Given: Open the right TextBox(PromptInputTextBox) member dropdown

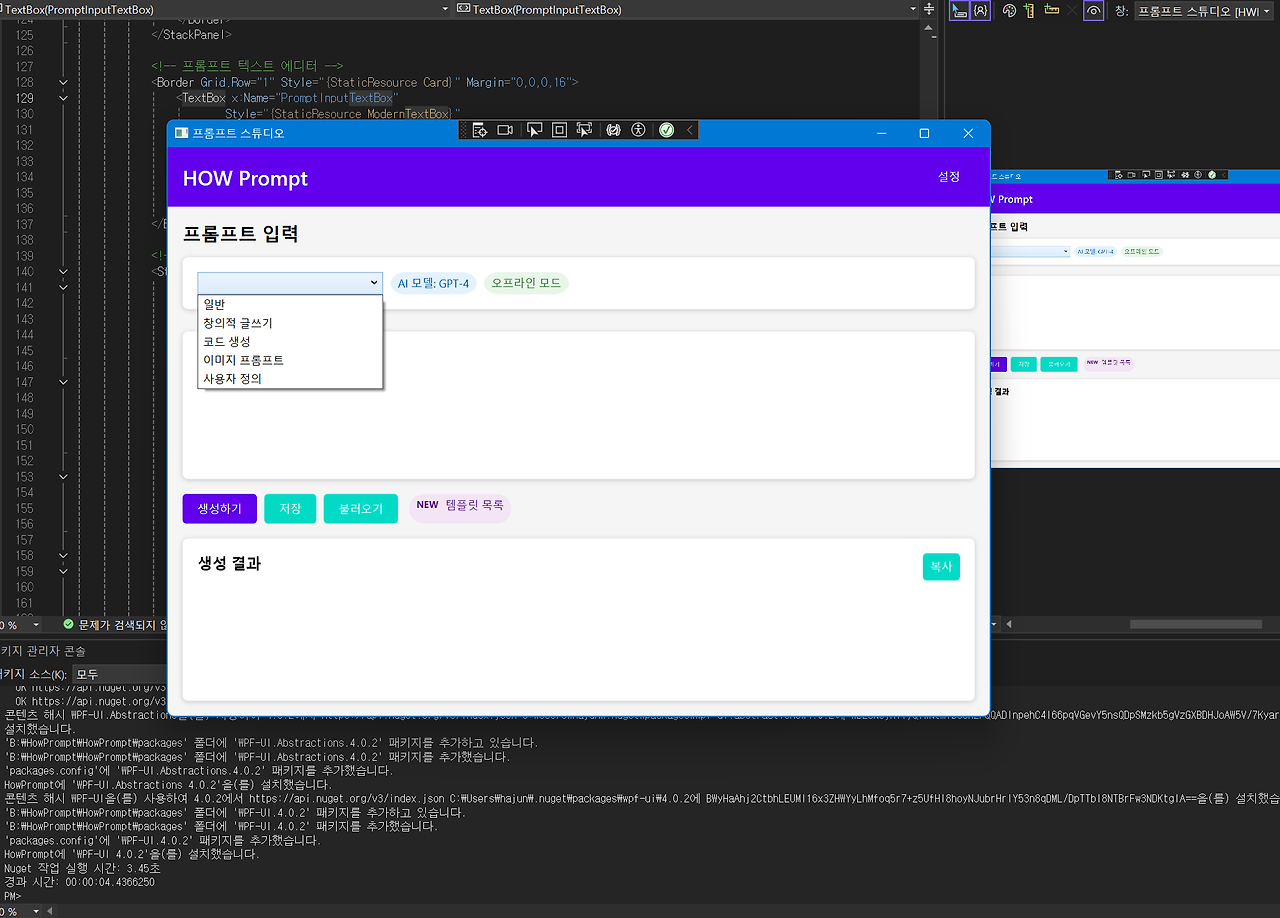Looking at the screenshot, I should pyautogui.click(x=913, y=9).
